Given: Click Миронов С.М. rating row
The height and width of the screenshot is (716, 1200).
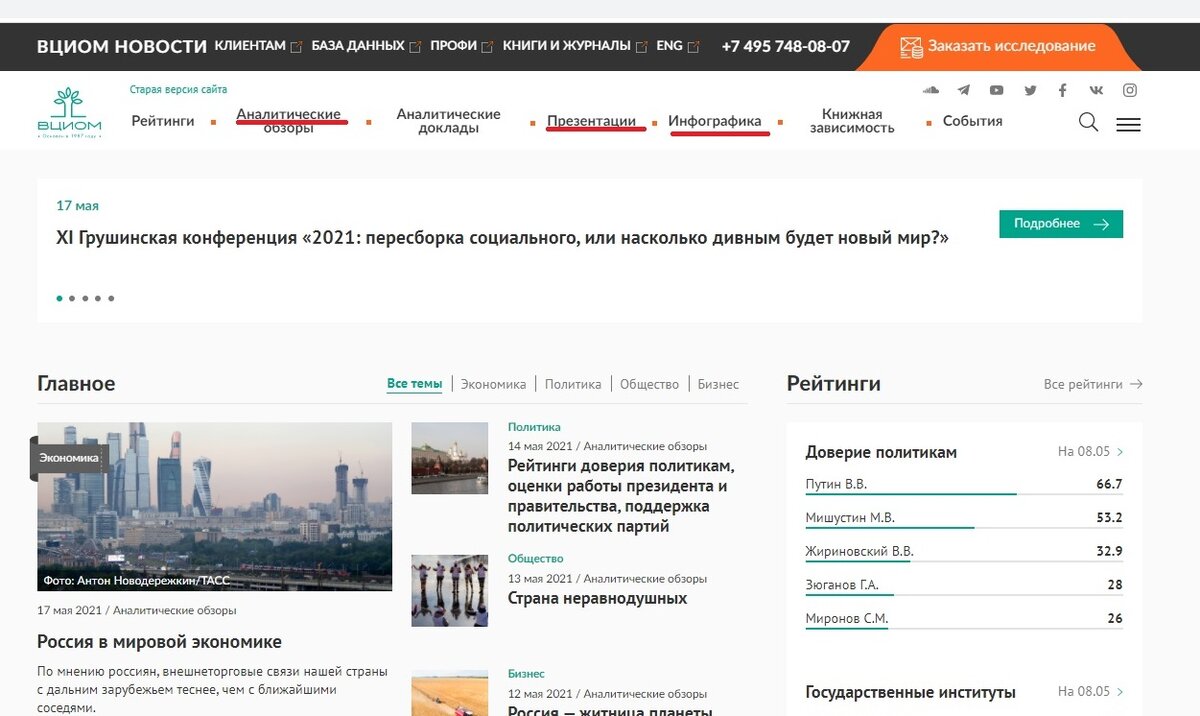Looking at the screenshot, I should click(x=964, y=619).
